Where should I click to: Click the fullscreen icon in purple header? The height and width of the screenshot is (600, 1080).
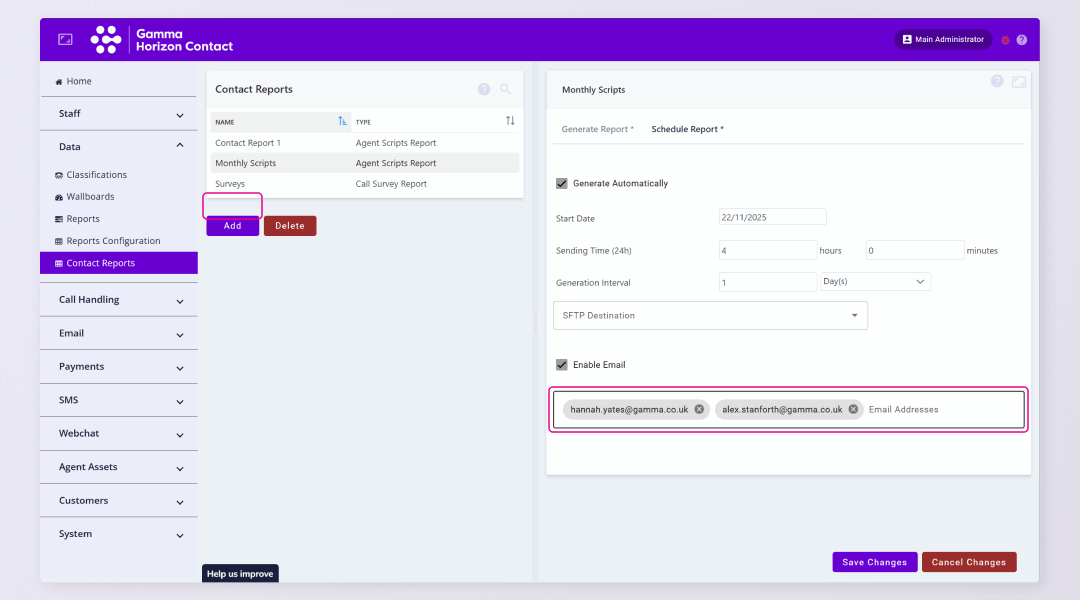point(65,39)
